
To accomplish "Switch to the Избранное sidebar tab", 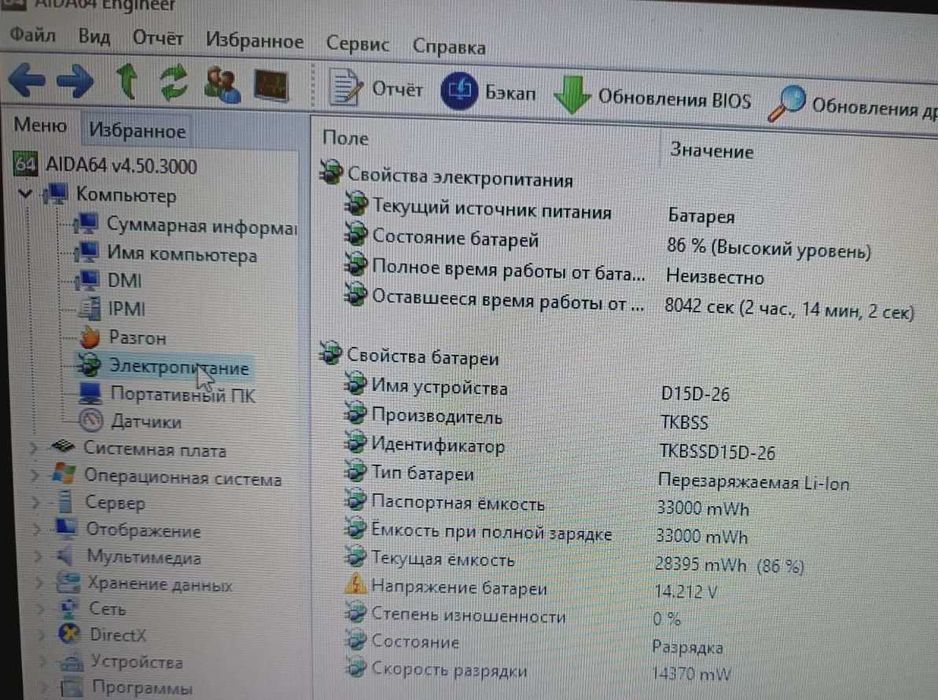I will point(137,130).
